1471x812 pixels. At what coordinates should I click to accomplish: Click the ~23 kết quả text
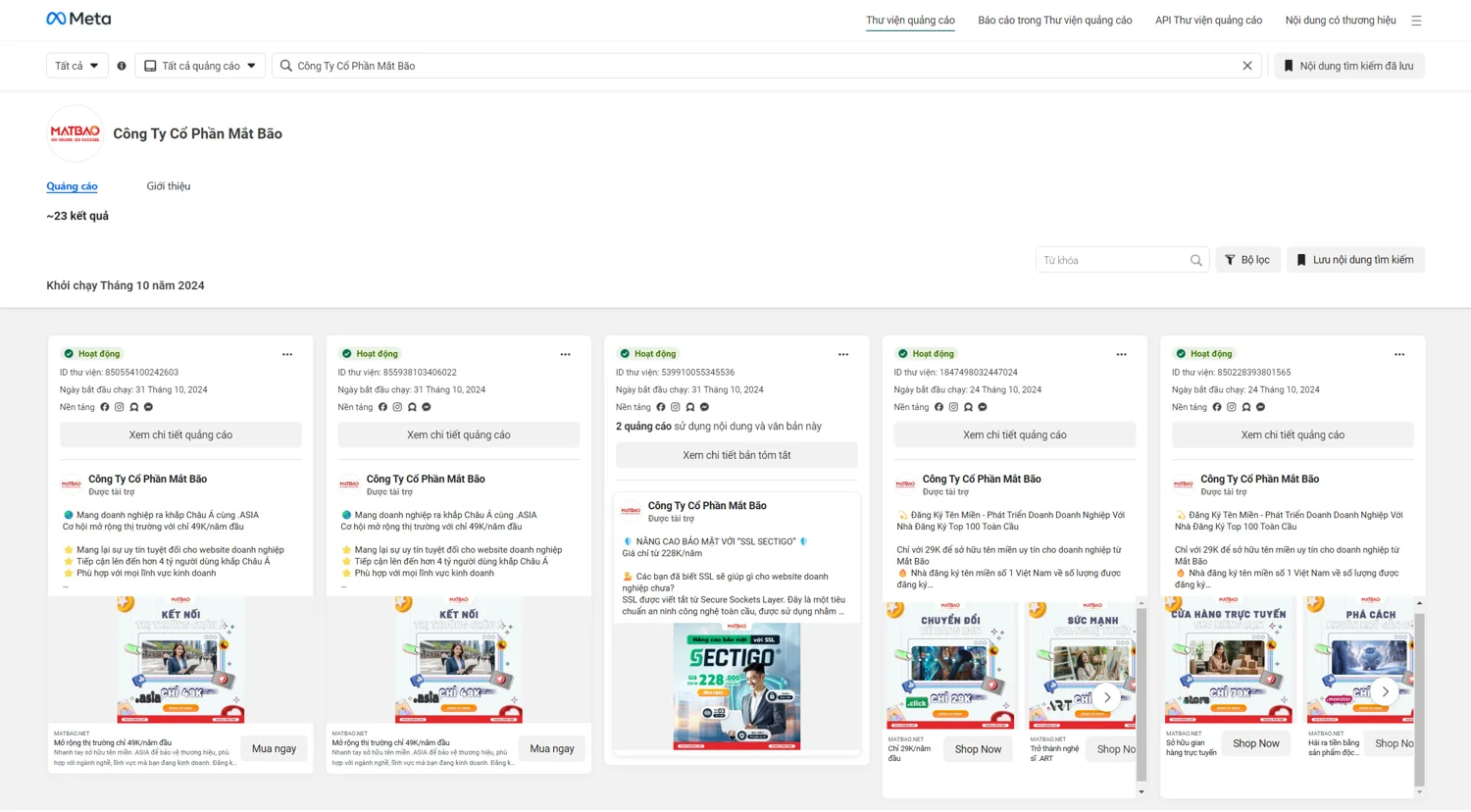tap(77, 216)
